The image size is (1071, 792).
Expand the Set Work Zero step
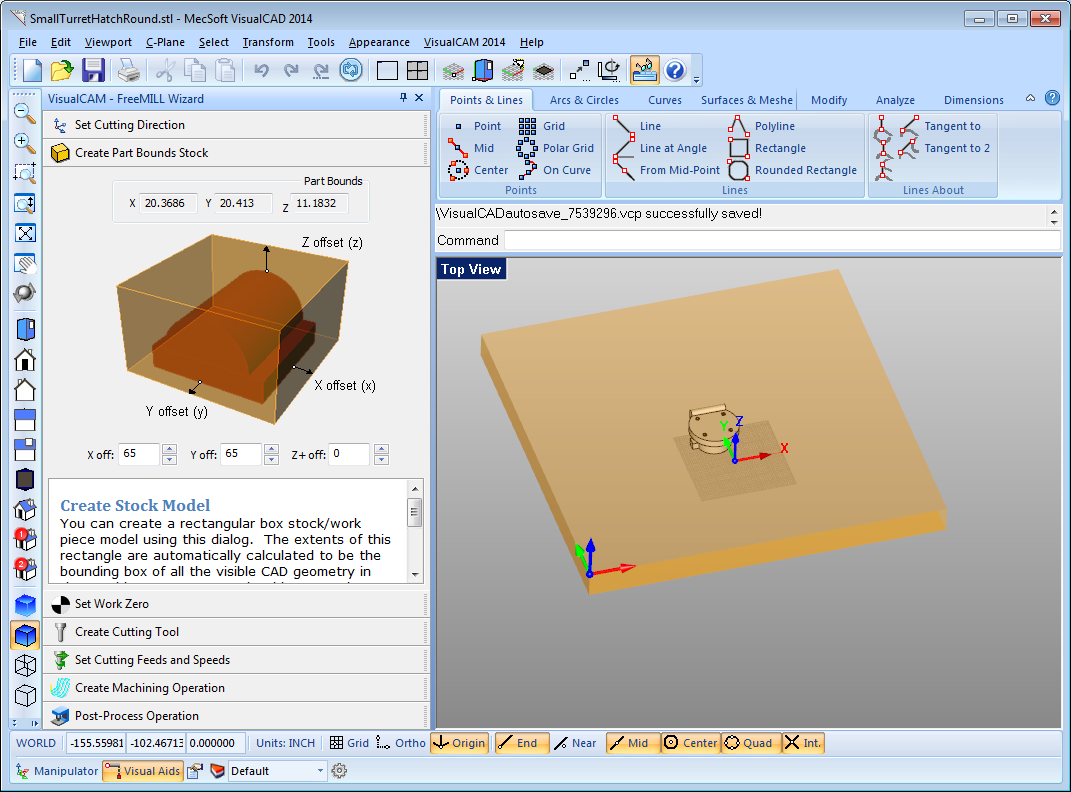(236, 604)
